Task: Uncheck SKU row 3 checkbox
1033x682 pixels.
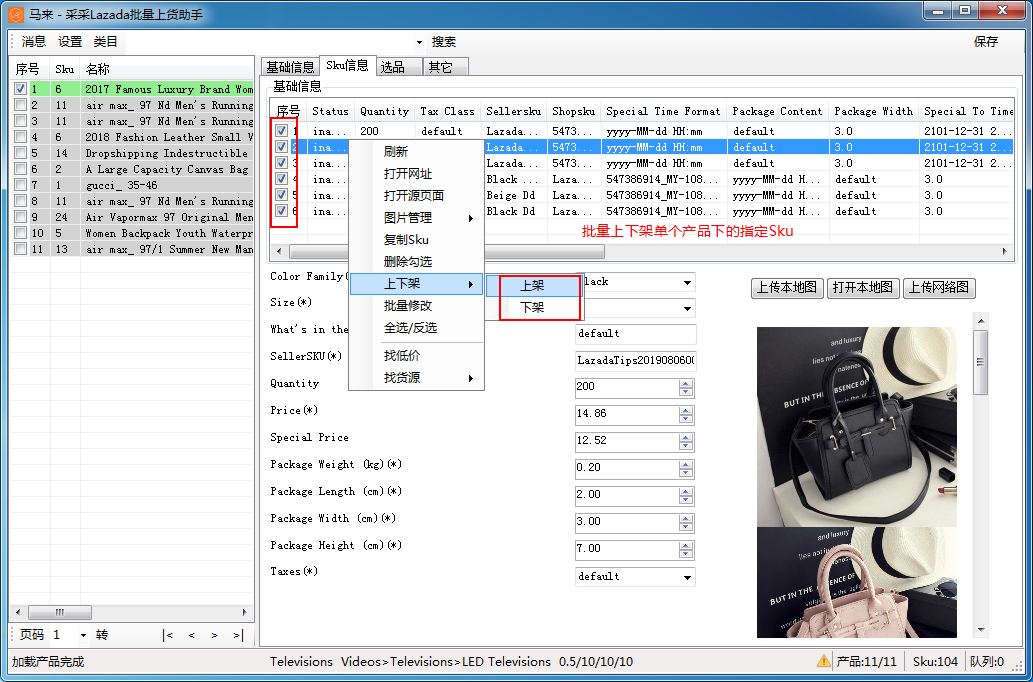Action: (x=281, y=163)
